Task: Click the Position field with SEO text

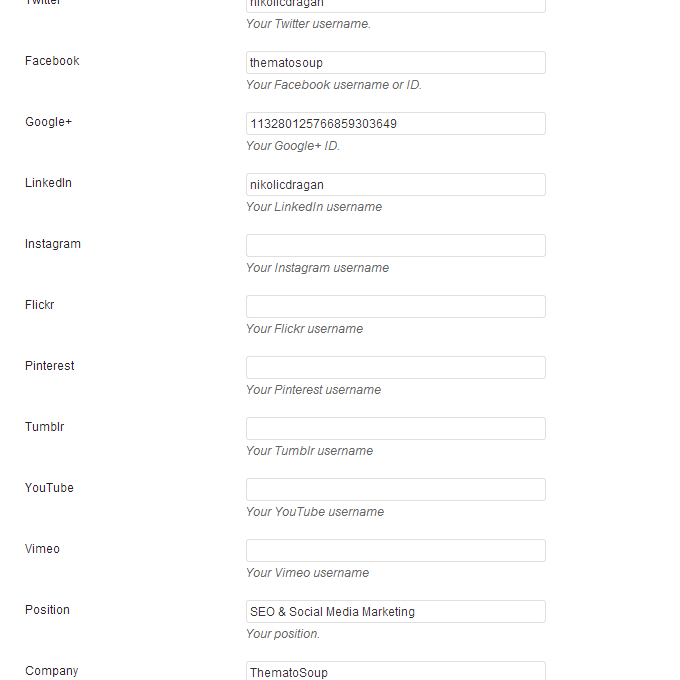Action: pos(395,612)
